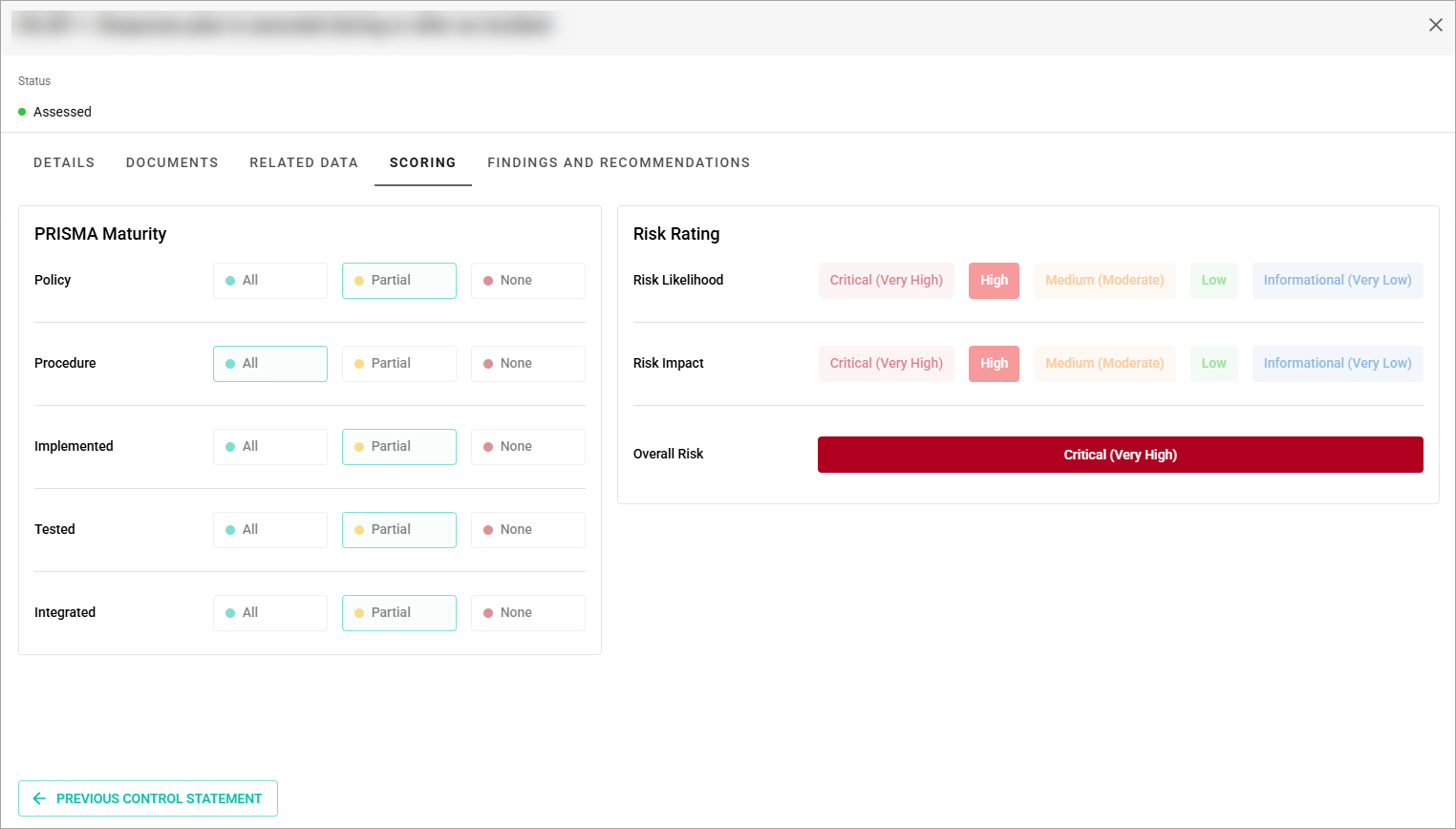The height and width of the screenshot is (829, 1456).
Task: Set Risk Likelihood to Critical (Very High)
Action: [x=887, y=281]
